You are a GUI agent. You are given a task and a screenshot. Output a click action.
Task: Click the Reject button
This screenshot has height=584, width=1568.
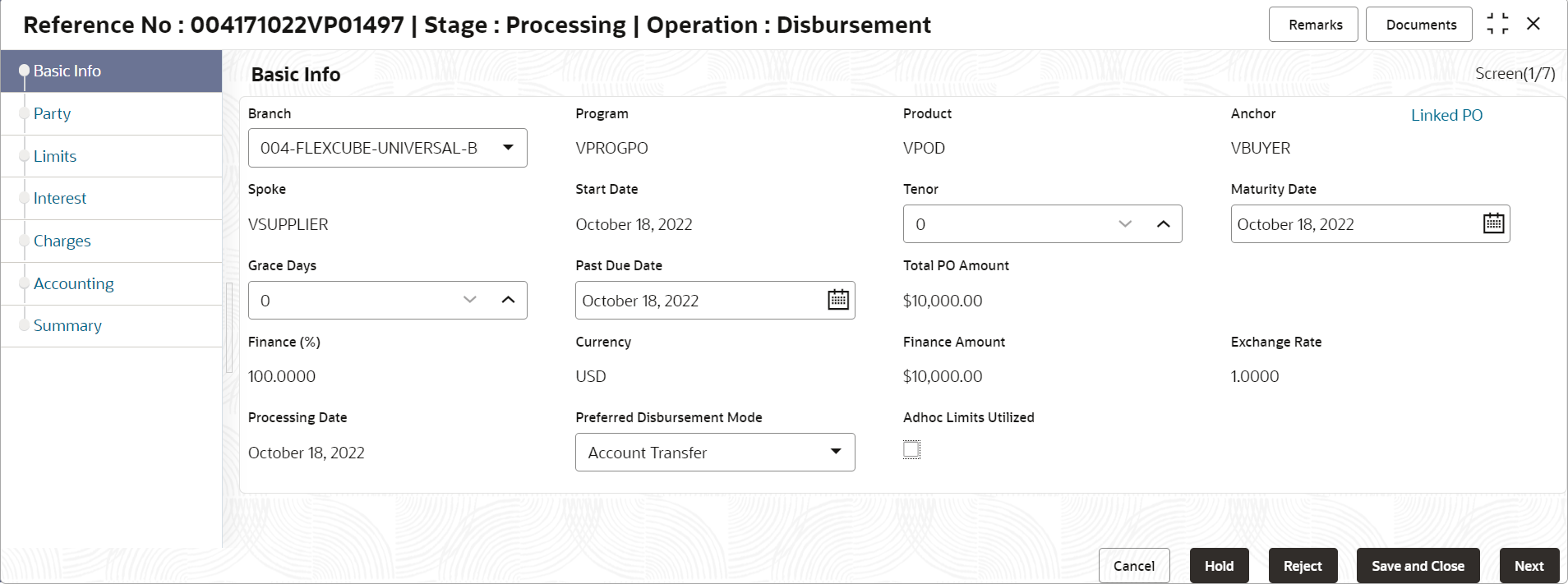click(1303, 566)
